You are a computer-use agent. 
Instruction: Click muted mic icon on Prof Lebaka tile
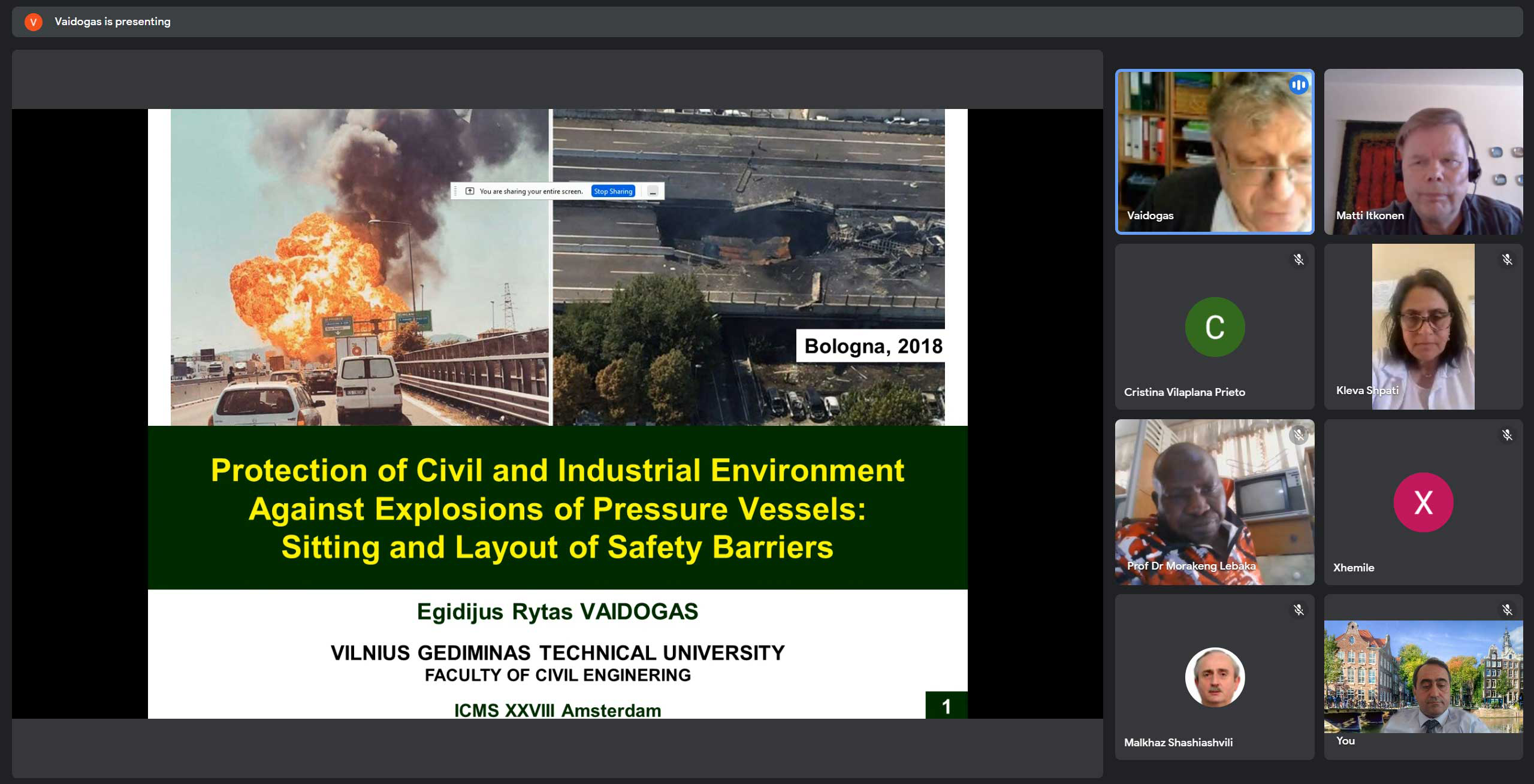click(x=1298, y=435)
